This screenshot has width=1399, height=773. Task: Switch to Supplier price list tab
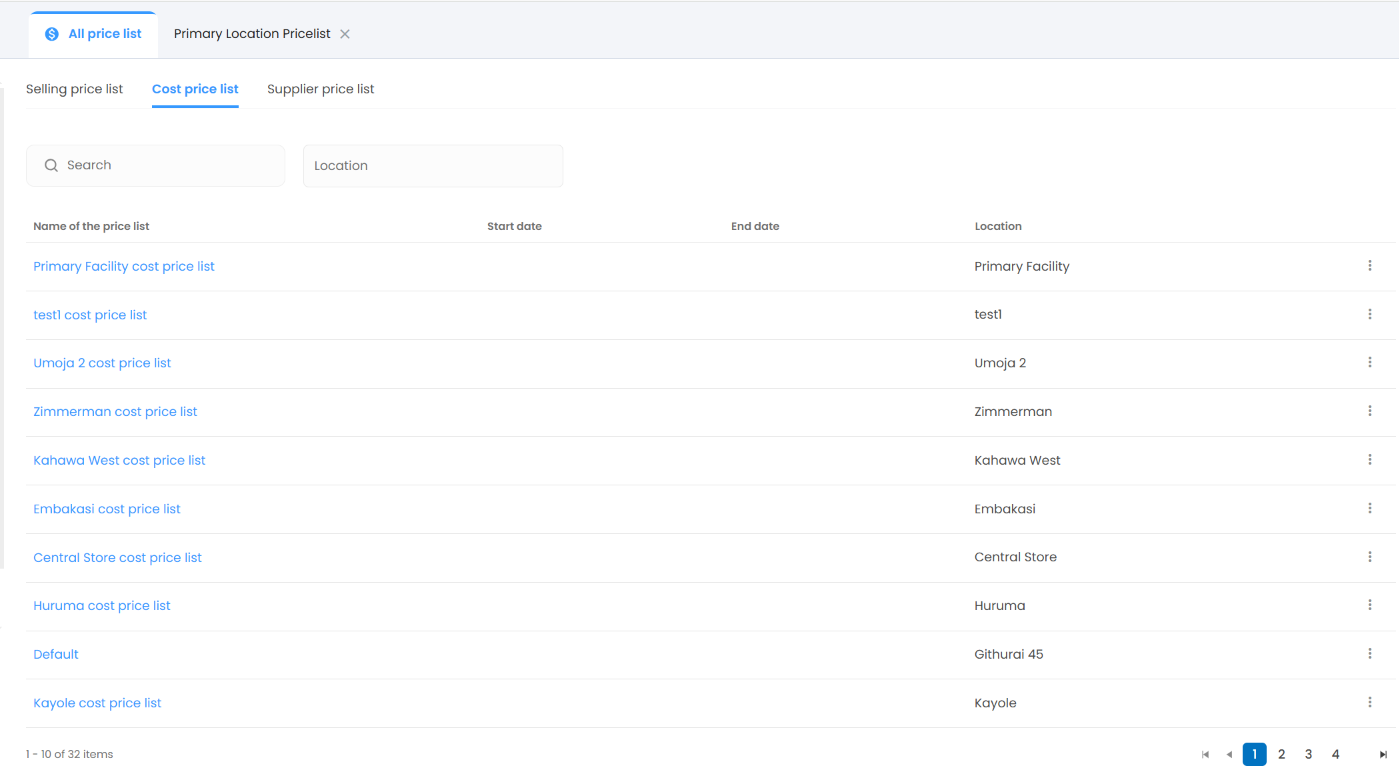click(320, 89)
